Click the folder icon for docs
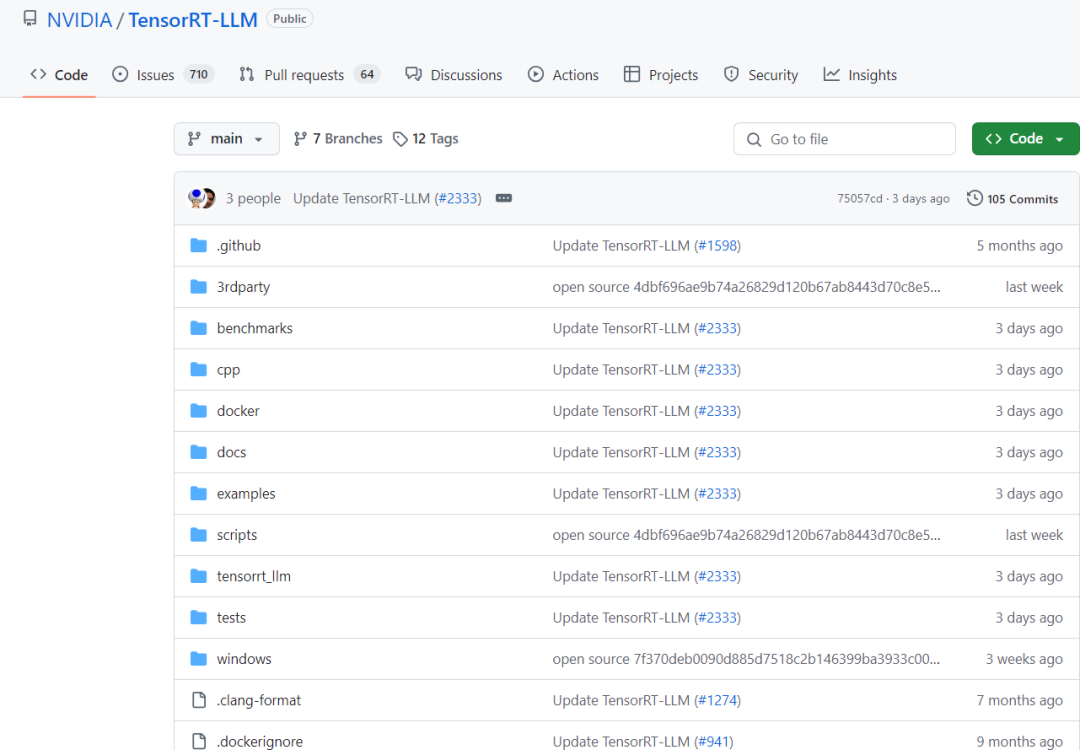This screenshot has width=1080, height=750. 198,452
